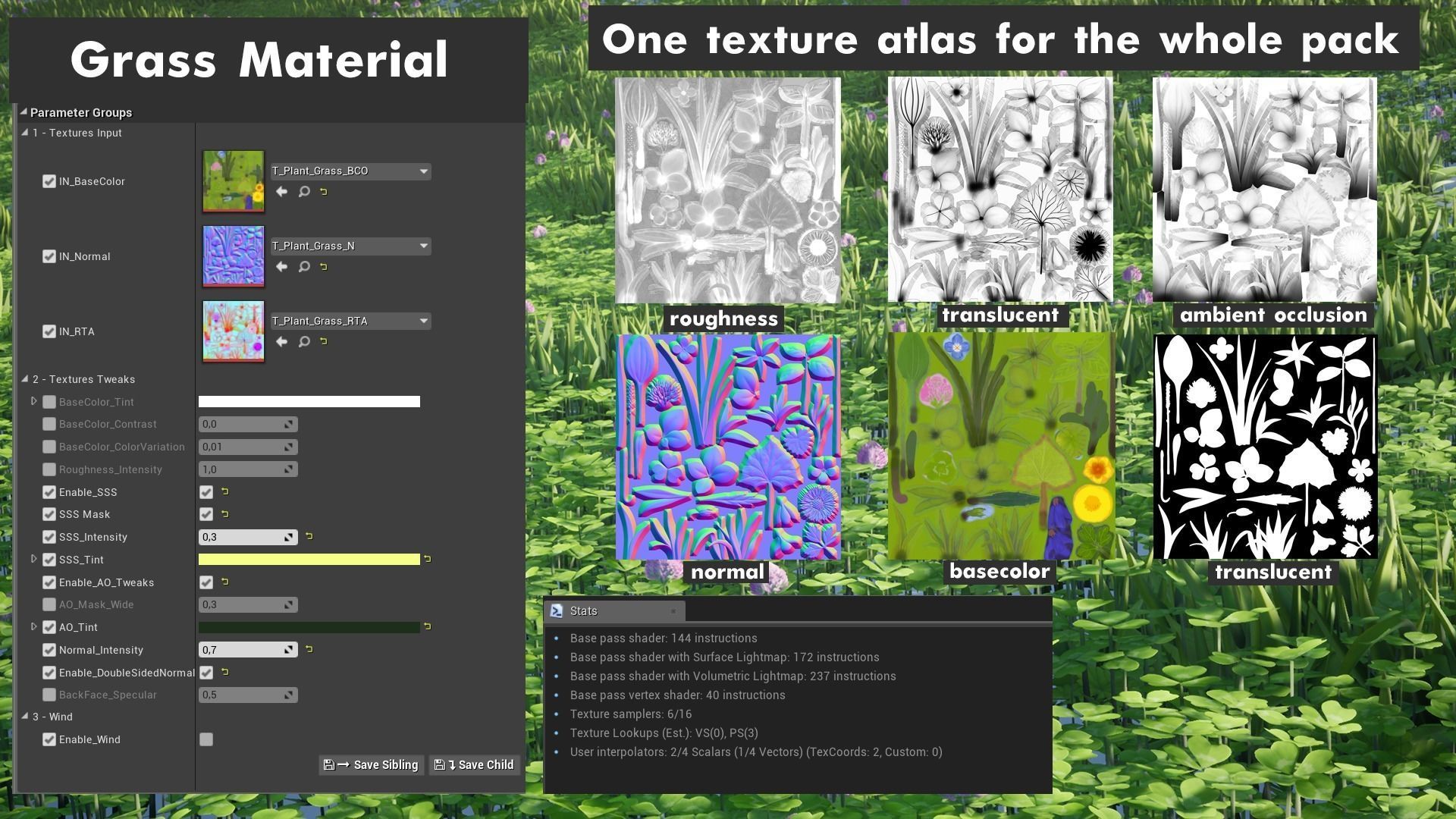
Task: Click the roughness atlas preview image
Action: 728,190
